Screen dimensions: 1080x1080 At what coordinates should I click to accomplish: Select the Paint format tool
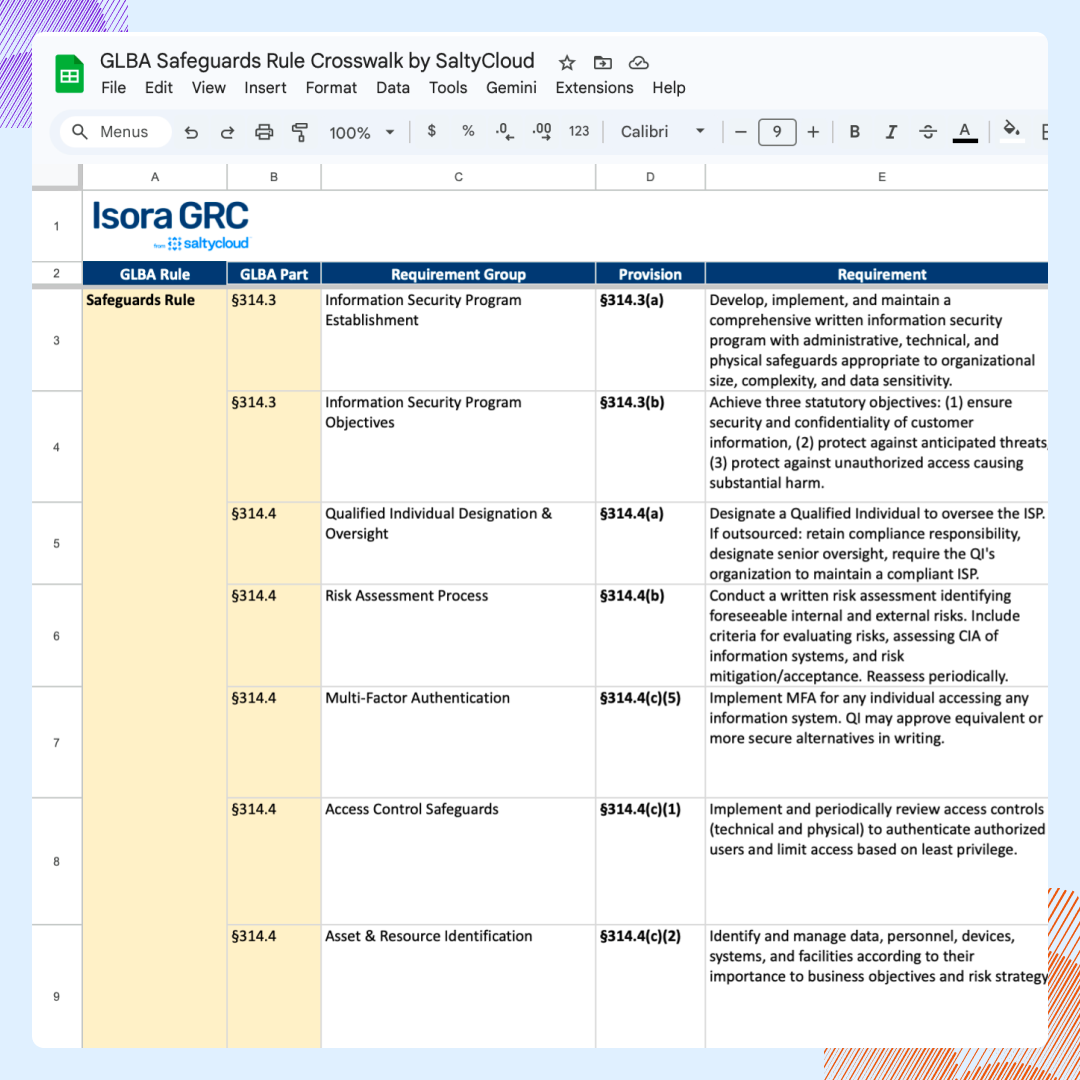(x=299, y=131)
